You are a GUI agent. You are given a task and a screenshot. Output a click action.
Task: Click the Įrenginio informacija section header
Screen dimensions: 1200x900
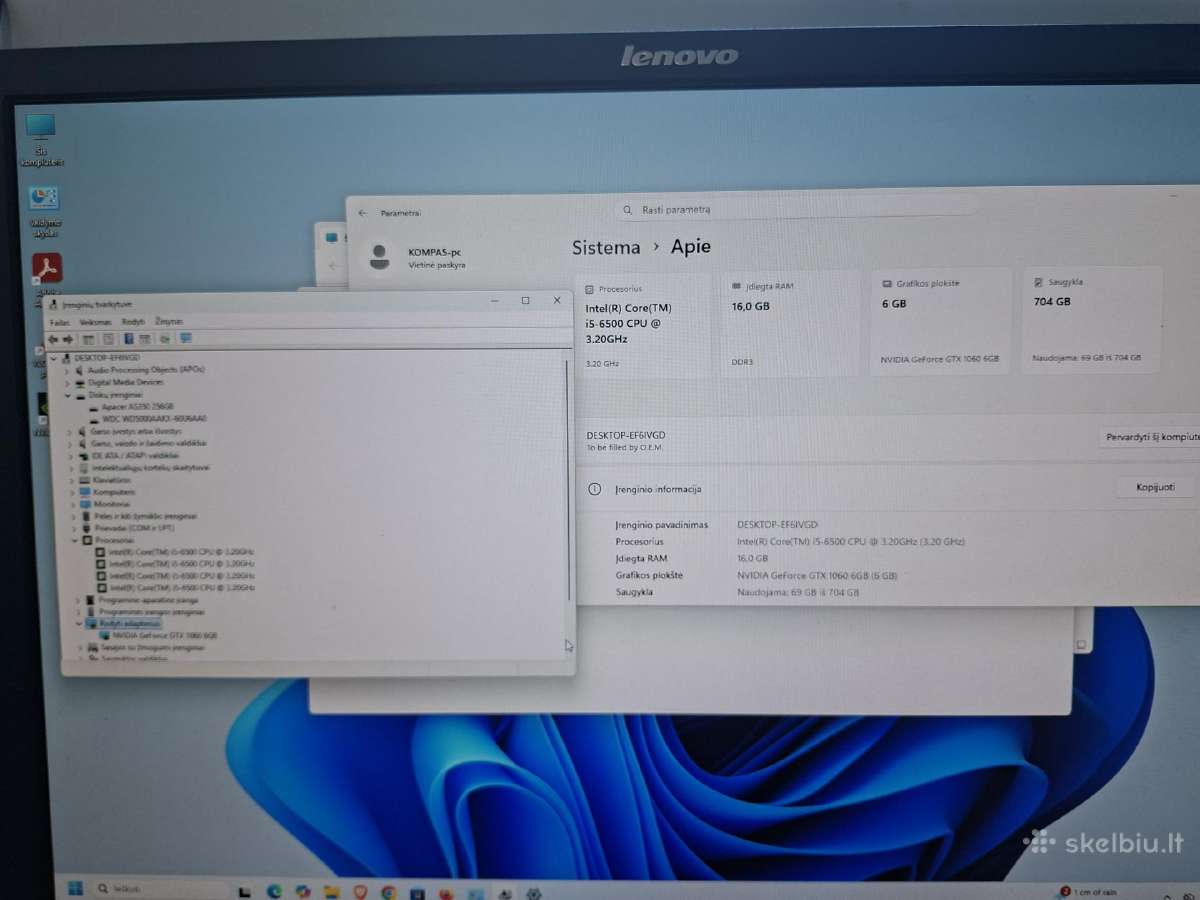pyautogui.click(x=659, y=489)
